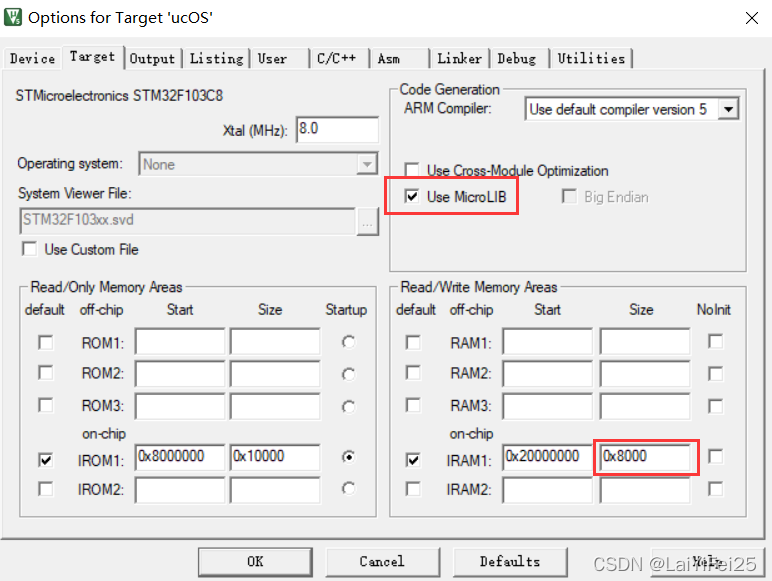The image size is (772, 581).
Task: Click the OK button
Action: (255, 562)
